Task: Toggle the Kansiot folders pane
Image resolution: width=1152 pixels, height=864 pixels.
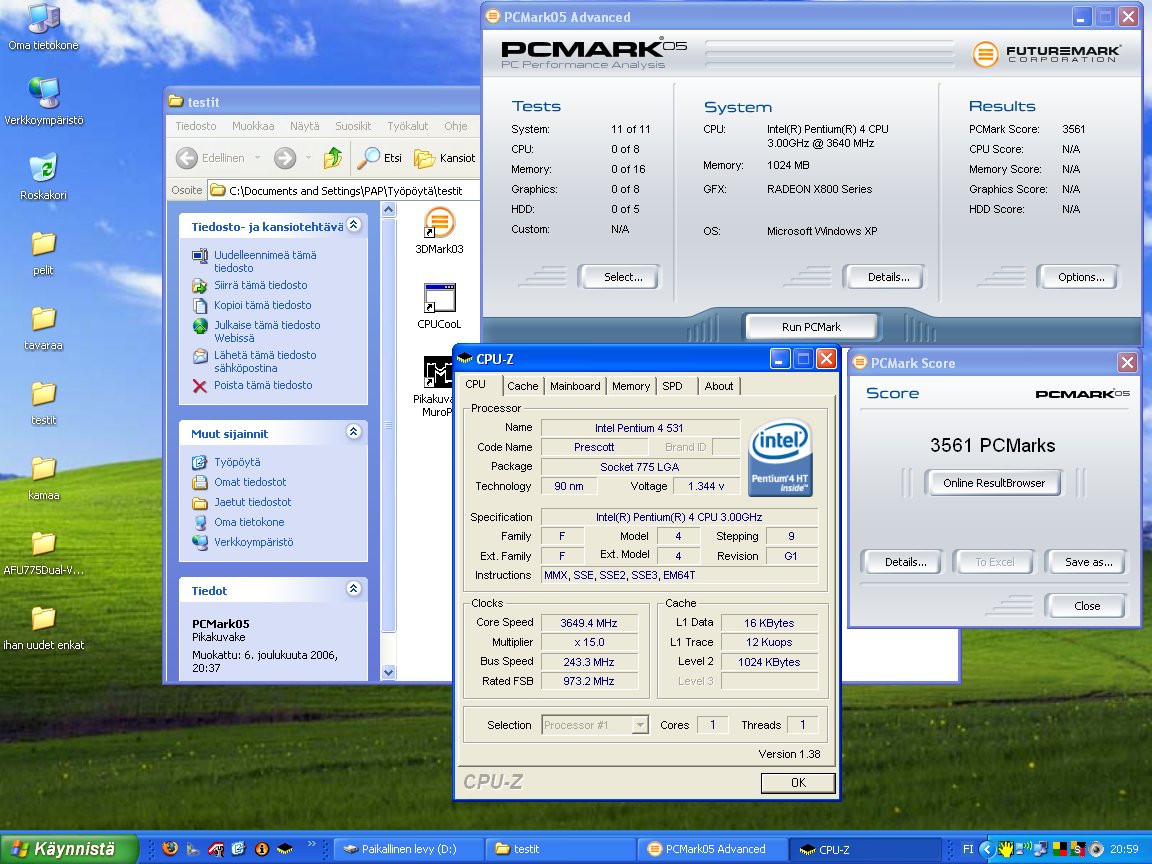Action: point(444,157)
